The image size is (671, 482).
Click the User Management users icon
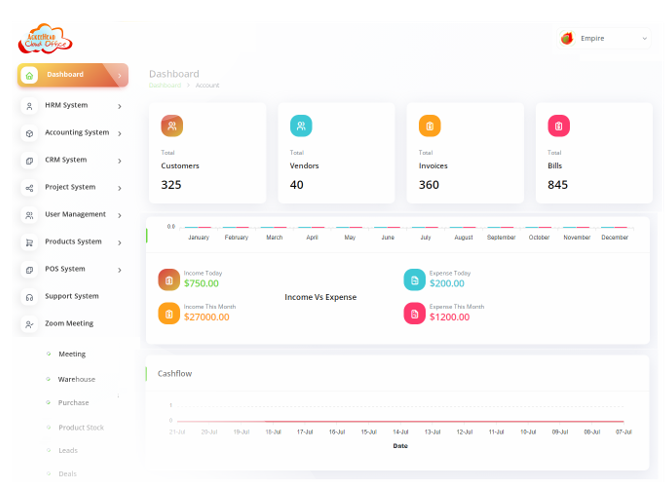pos(29,215)
